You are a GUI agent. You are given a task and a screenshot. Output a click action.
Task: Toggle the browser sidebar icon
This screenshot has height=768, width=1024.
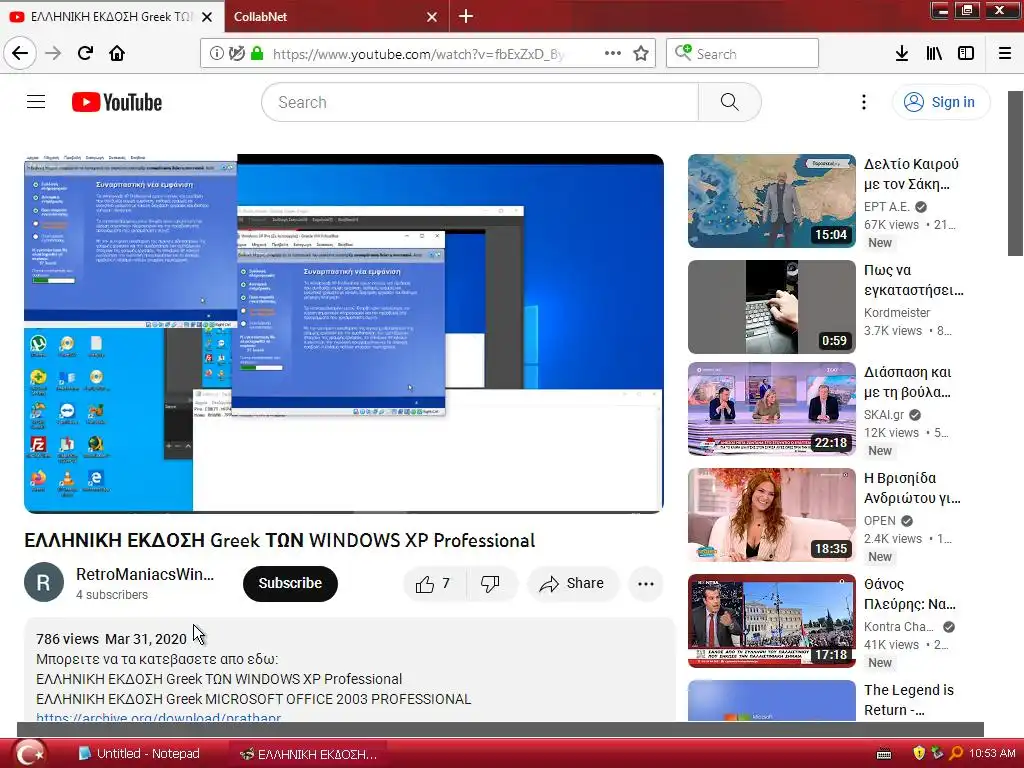click(x=966, y=54)
